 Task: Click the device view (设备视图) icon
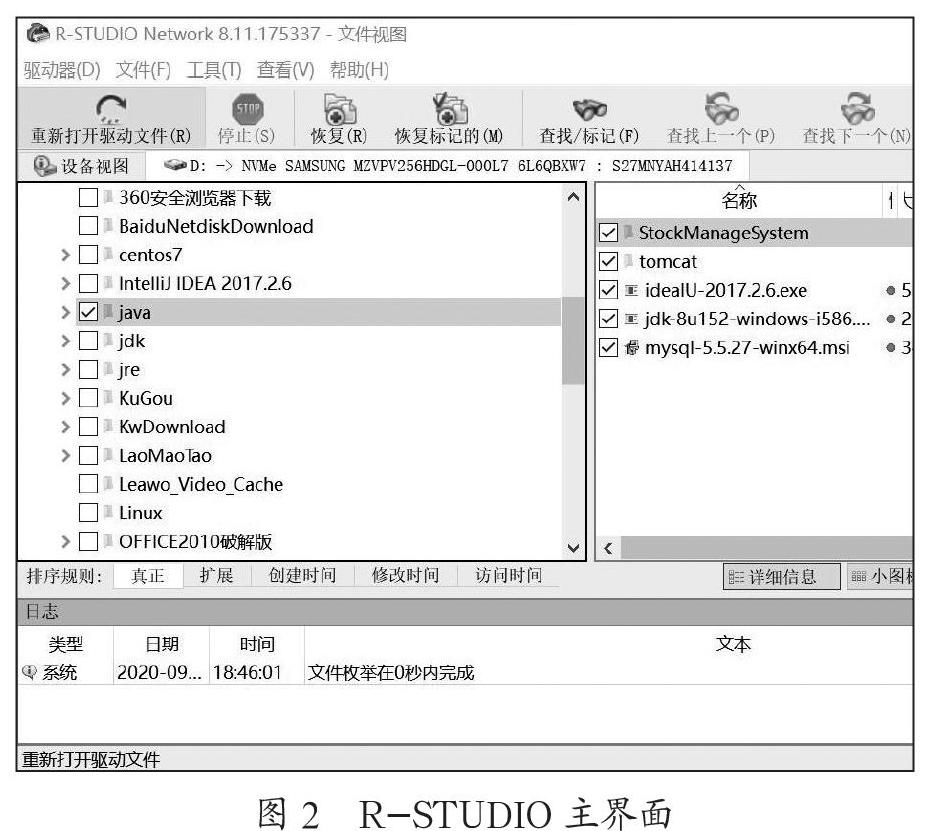pos(45,166)
